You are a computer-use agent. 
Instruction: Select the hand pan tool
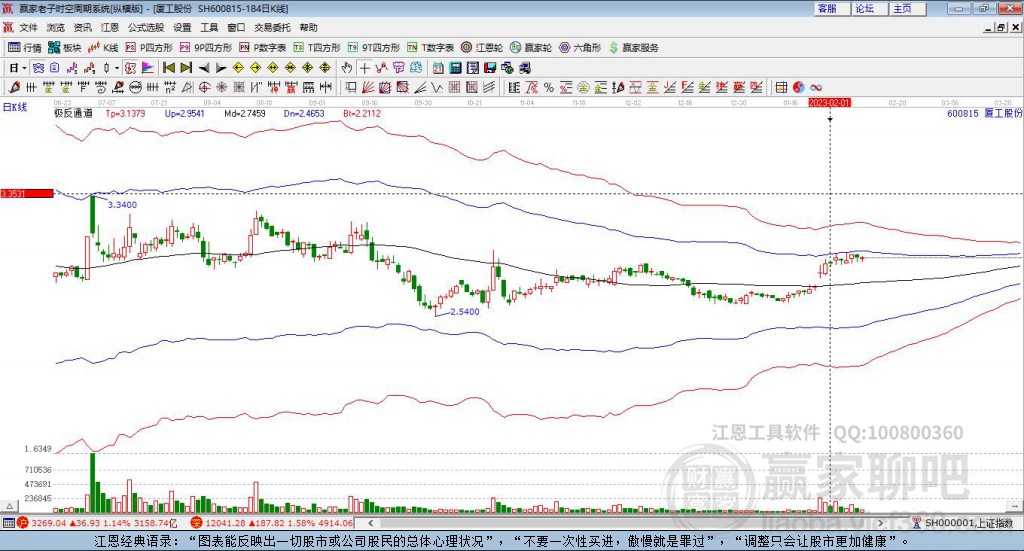[347, 67]
